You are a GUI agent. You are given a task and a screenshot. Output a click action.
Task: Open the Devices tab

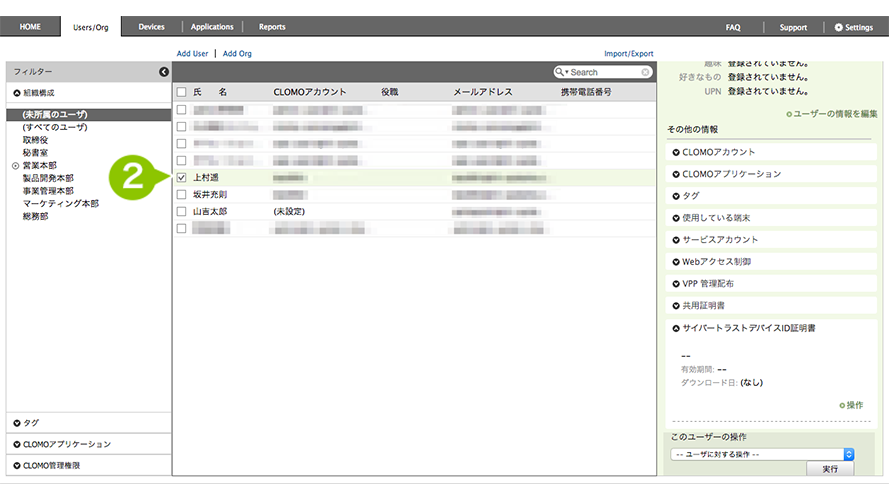pos(151,27)
